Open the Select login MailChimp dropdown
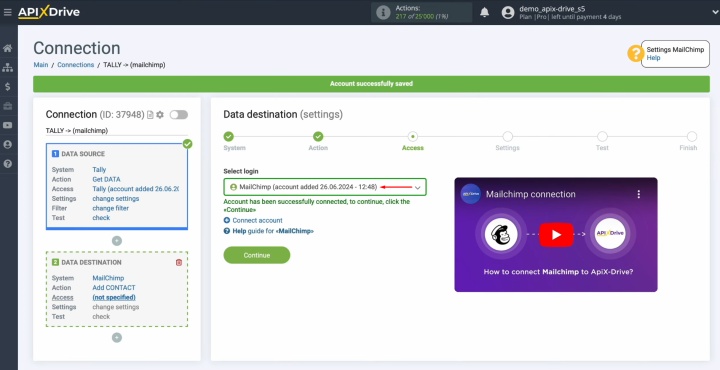 click(x=325, y=187)
